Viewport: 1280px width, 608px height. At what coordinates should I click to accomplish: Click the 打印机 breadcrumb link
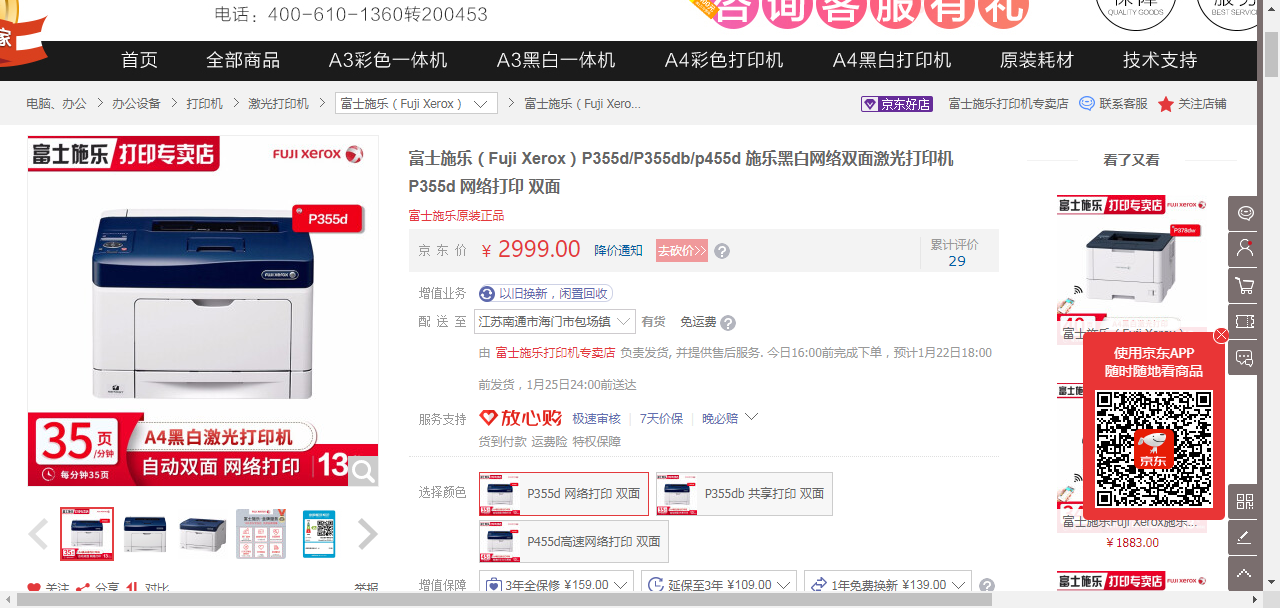coord(204,104)
